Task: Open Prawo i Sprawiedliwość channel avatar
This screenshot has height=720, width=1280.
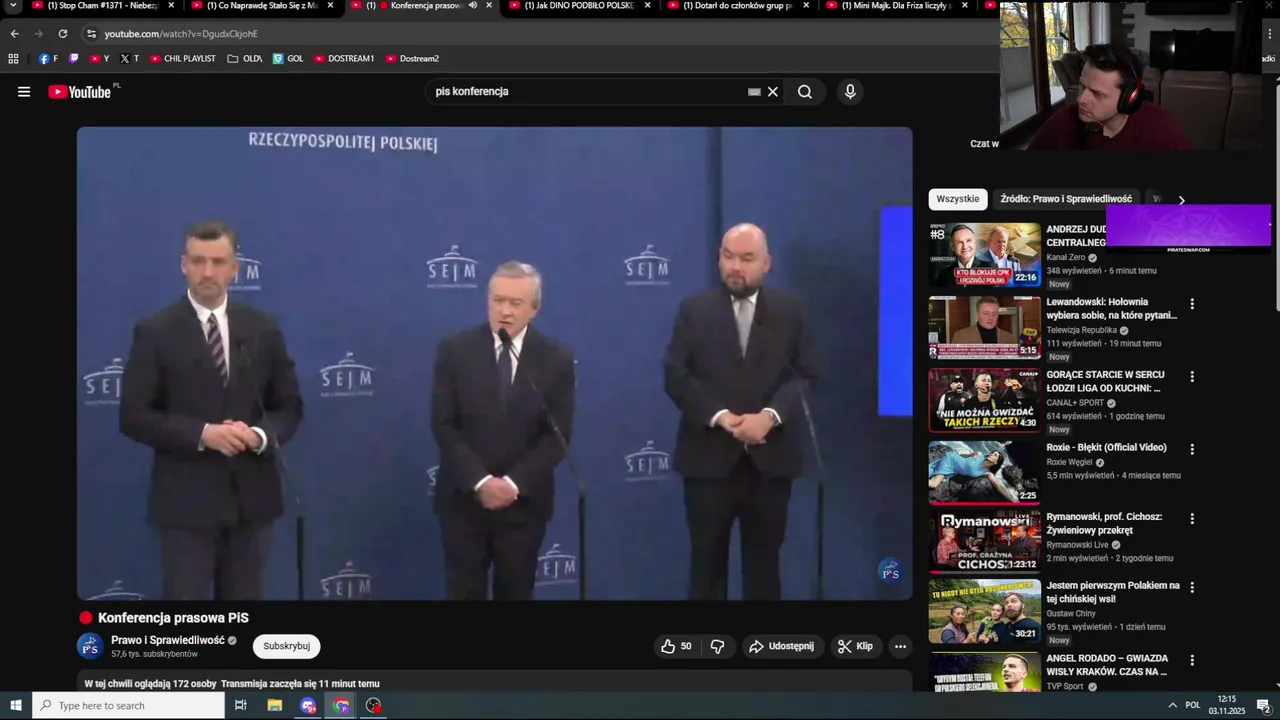Action: point(90,646)
